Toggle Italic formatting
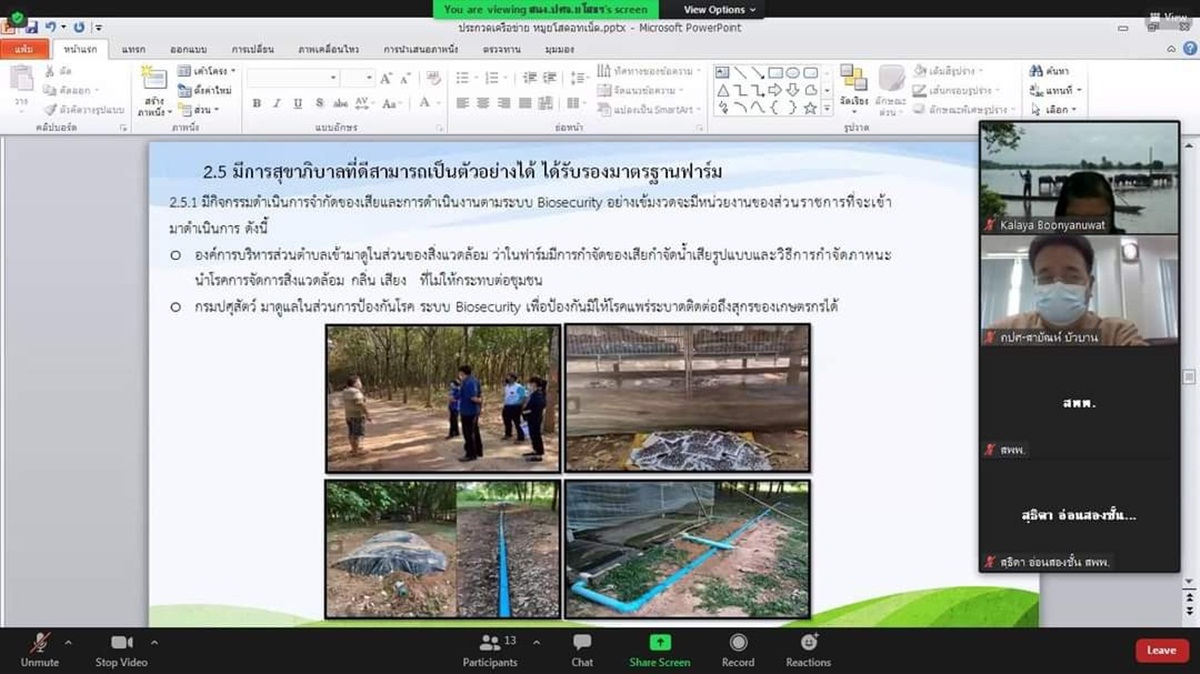 [x=277, y=103]
